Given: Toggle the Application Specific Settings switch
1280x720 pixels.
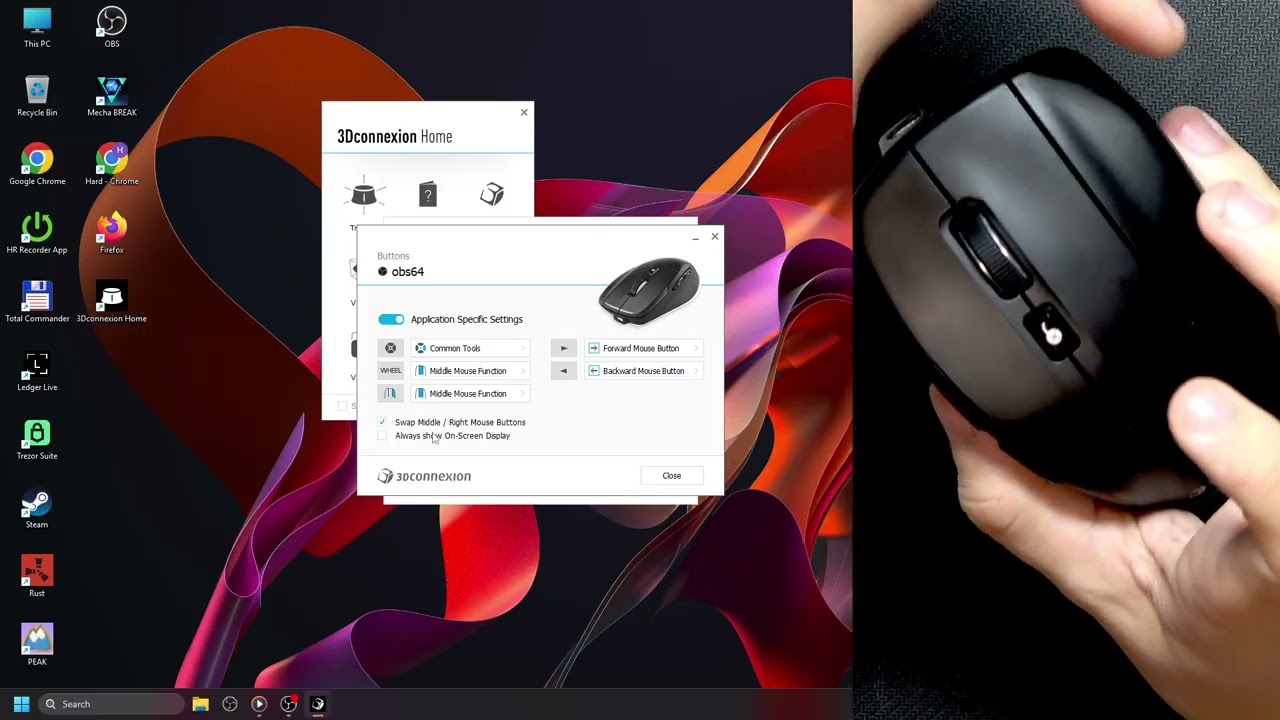Looking at the screenshot, I should coord(391,319).
